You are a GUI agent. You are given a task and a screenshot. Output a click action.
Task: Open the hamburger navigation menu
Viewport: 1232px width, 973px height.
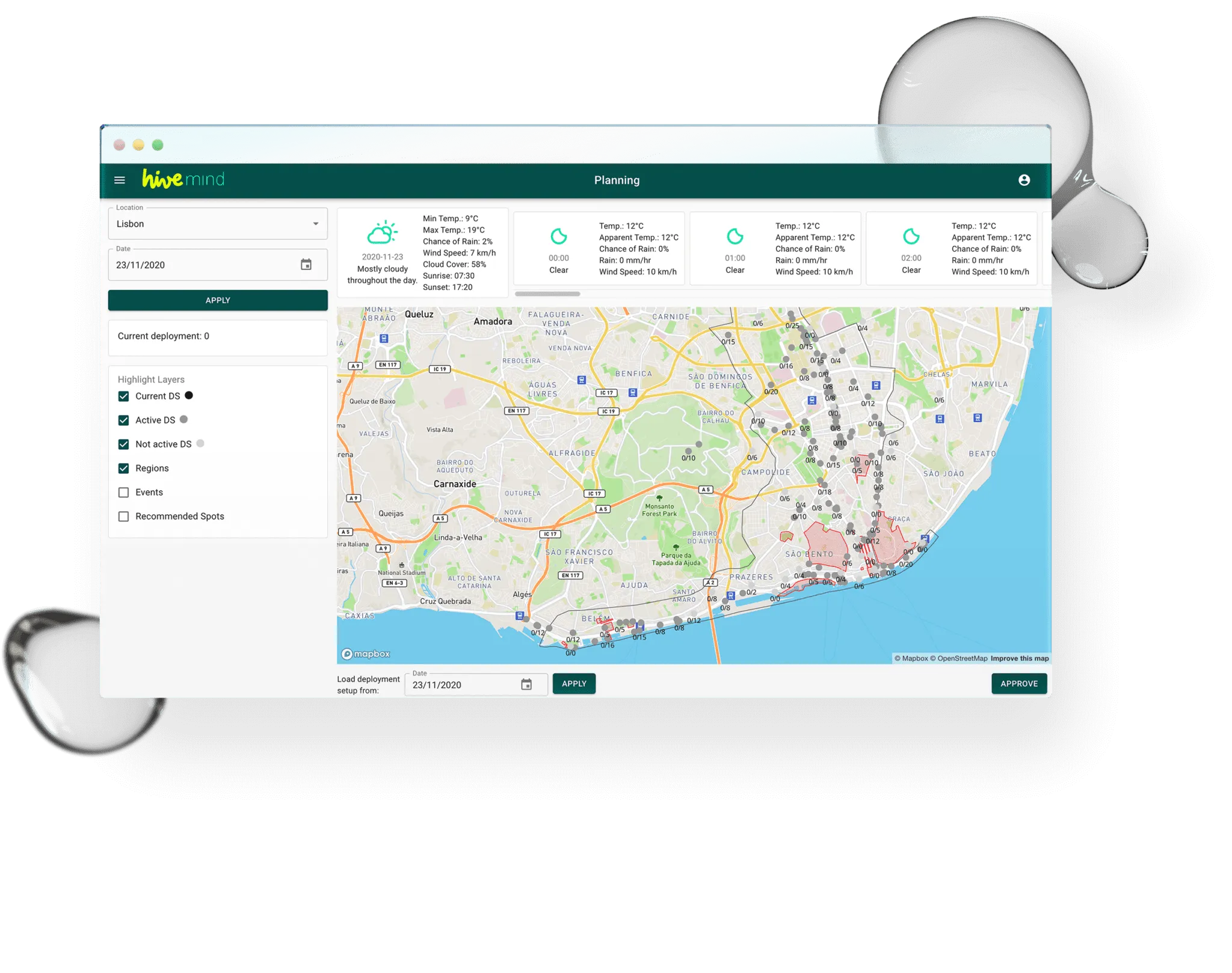pyautogui.click(x=120, y=180)
